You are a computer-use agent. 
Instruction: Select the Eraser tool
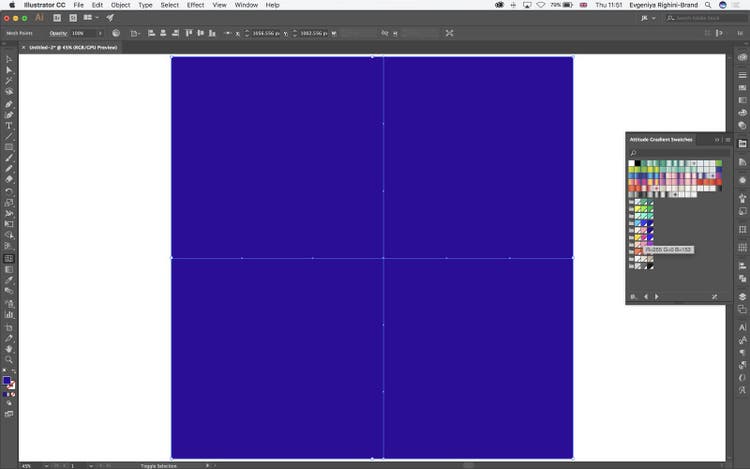tap(9, 179)
